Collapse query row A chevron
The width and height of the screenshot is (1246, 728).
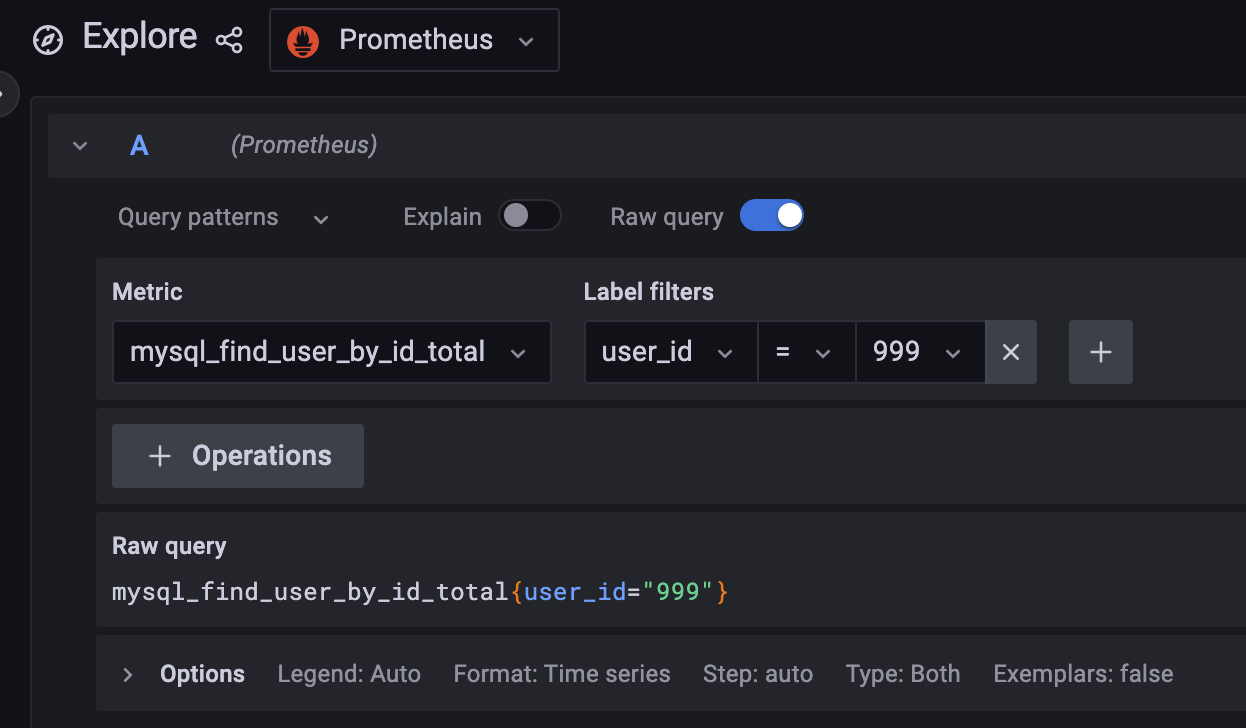pos(80,146)
